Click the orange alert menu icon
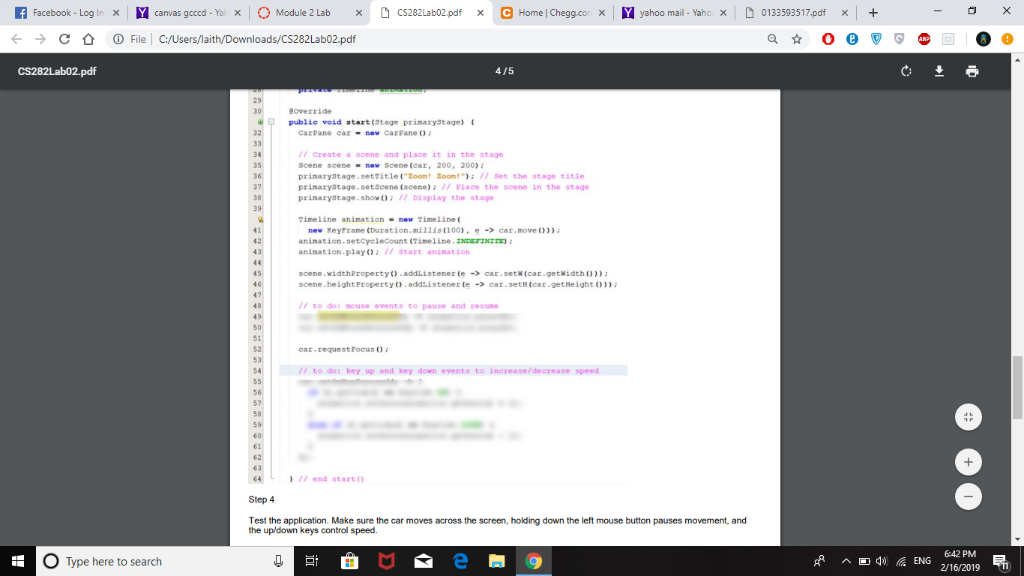The image size is (1024, 576). (x=1007, y=39)
